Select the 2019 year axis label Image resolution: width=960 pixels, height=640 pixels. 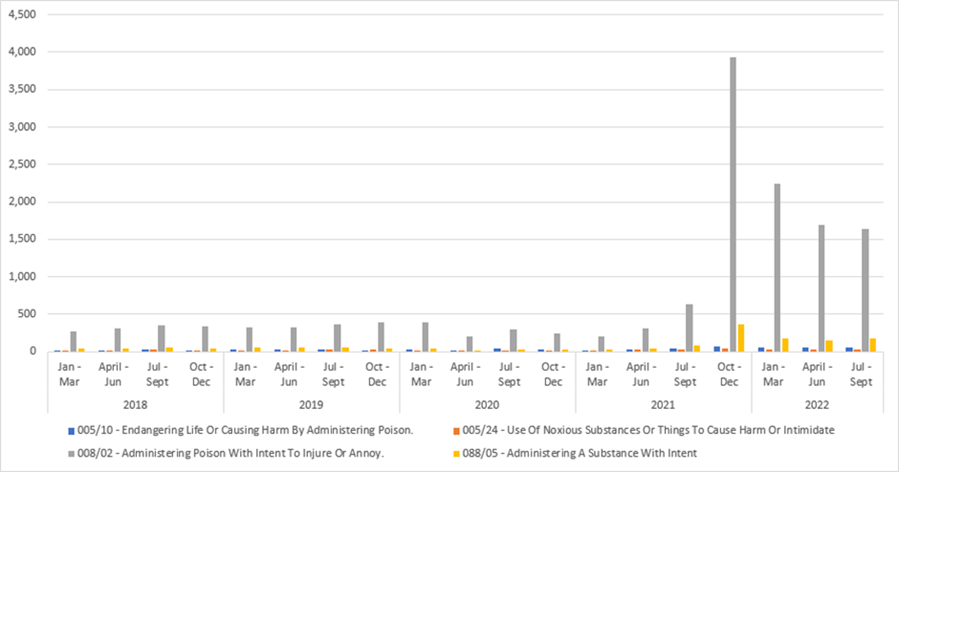point(311,405)
